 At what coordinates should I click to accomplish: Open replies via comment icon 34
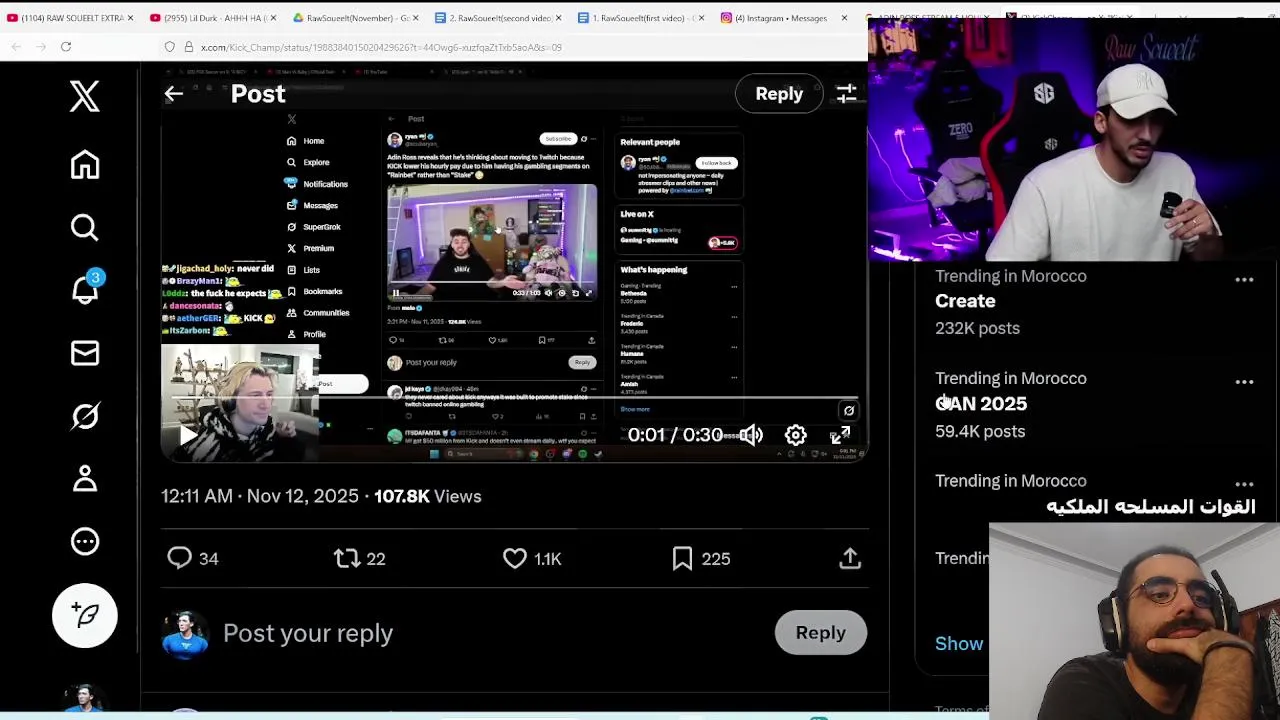pos(180,558)
